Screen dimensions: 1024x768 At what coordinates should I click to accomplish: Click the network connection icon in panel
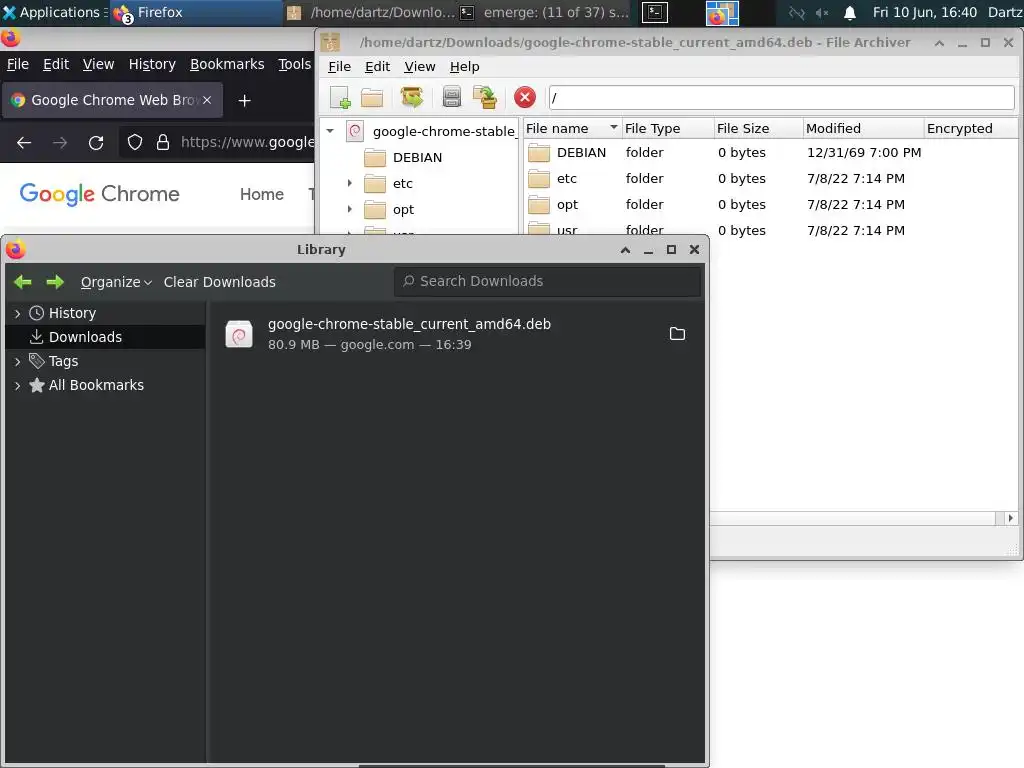(x=797, y=12)
